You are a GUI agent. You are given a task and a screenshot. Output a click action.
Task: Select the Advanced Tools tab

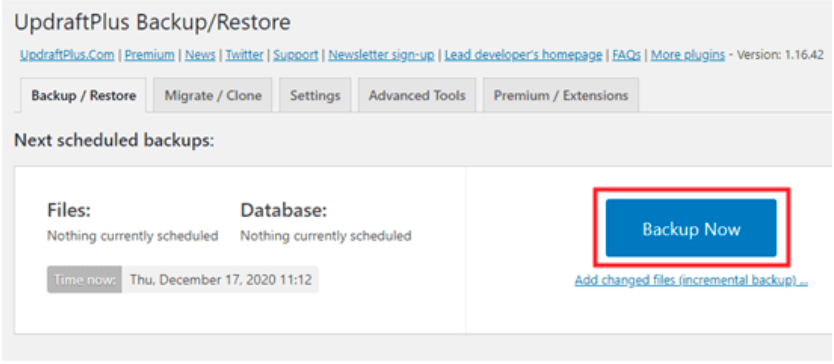click(x=417, y=96)
